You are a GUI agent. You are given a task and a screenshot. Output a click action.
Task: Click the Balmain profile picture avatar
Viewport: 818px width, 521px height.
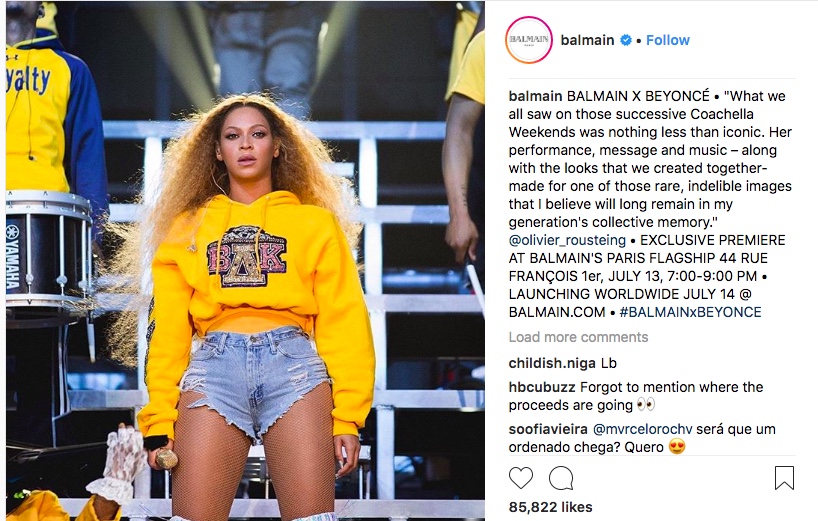(x=528, y=40)
